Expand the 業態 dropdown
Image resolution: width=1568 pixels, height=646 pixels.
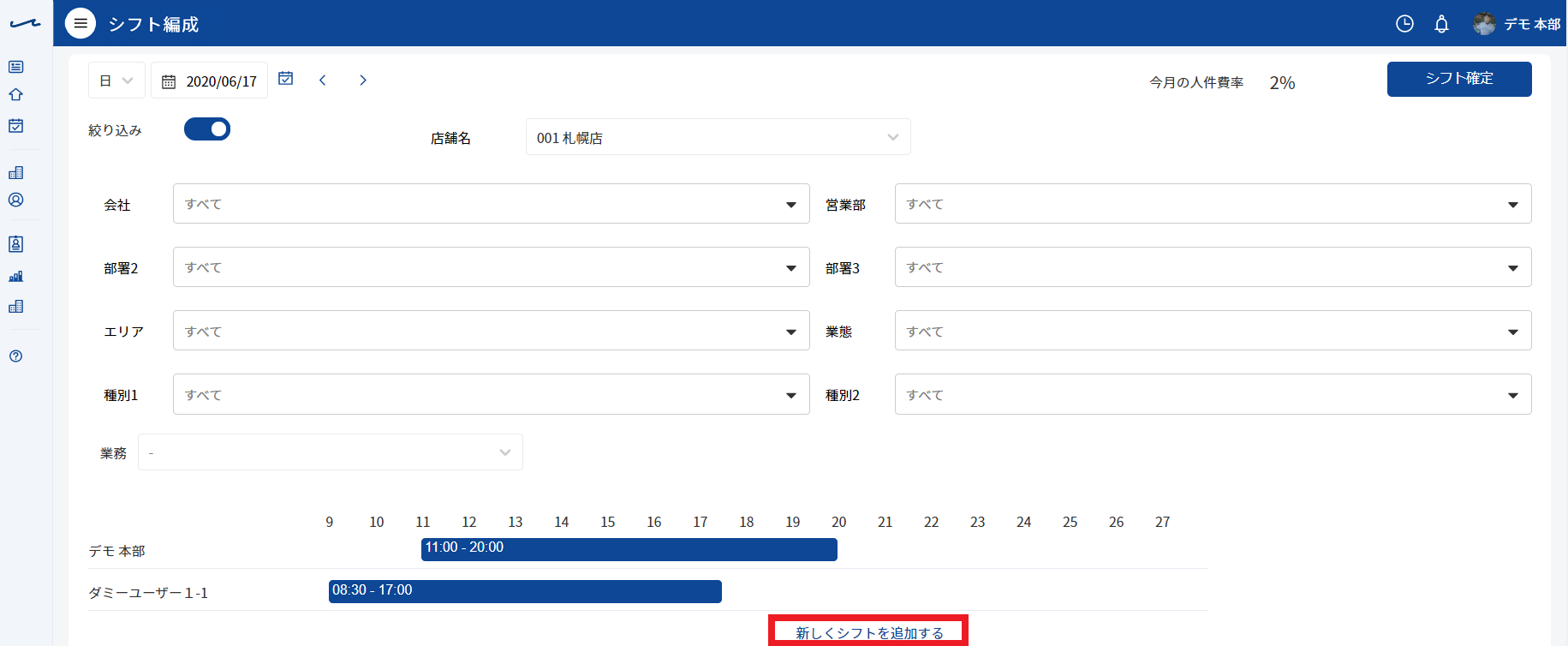pyautogui.click(x=1213, y=331)
